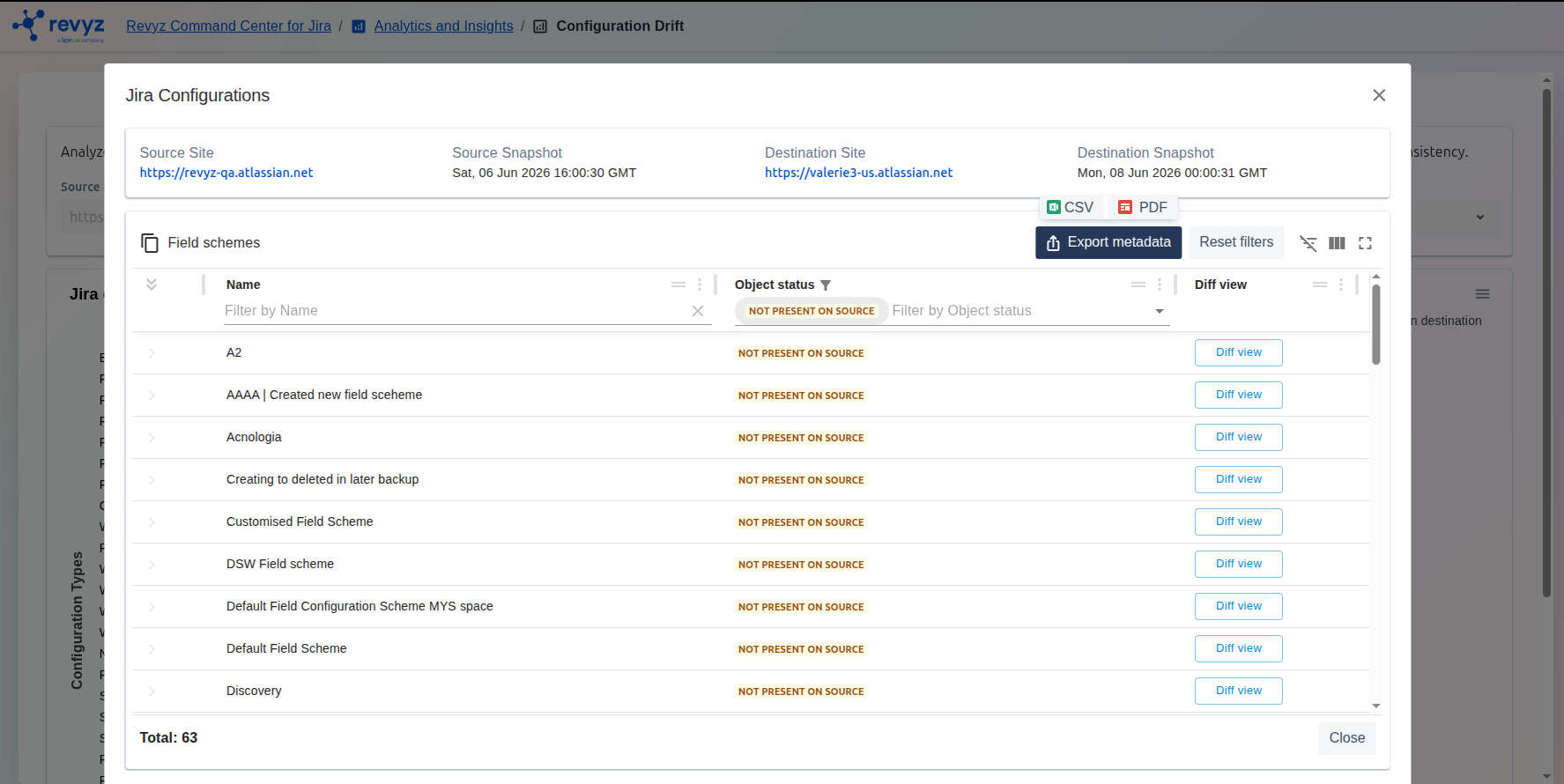Open Diff view column options menu
Image resolution: width=1564 pixels, height=784 pixels.
click(x=1341, y=285)
